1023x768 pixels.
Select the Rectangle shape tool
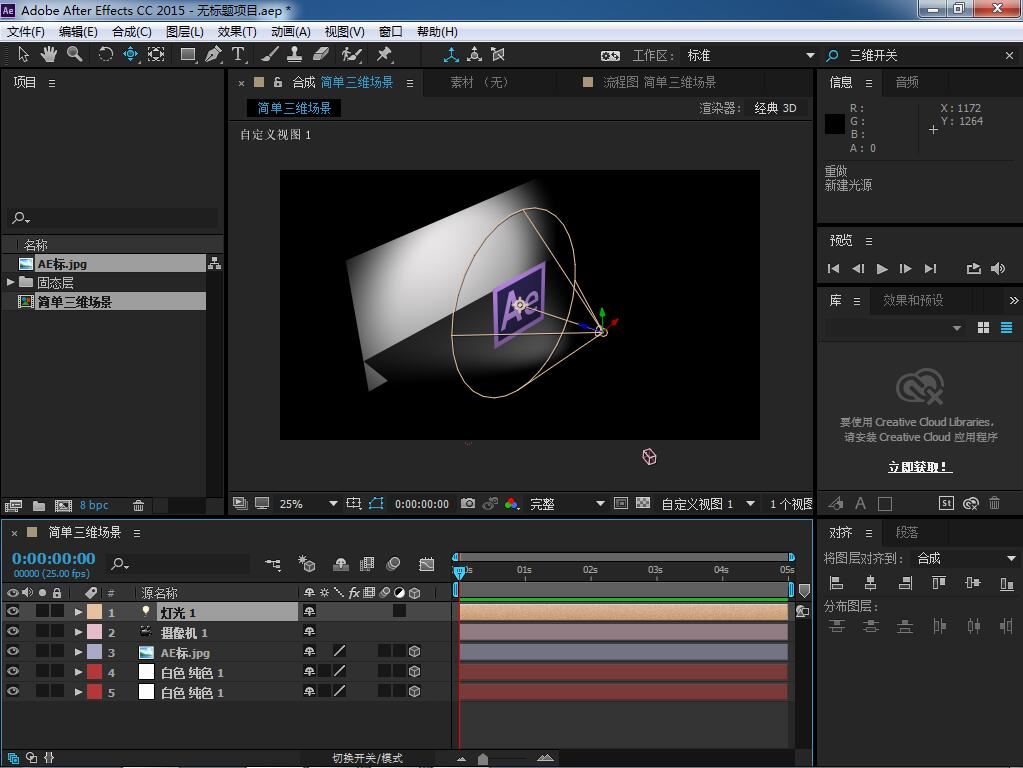[x=188, y=55]
